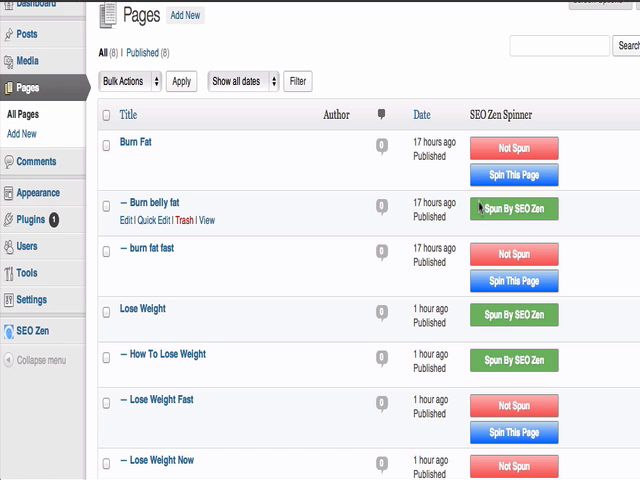Viewport: 640px width, 480px height.
Task: Click the Plugins update count badge
Action: (54, 220)
